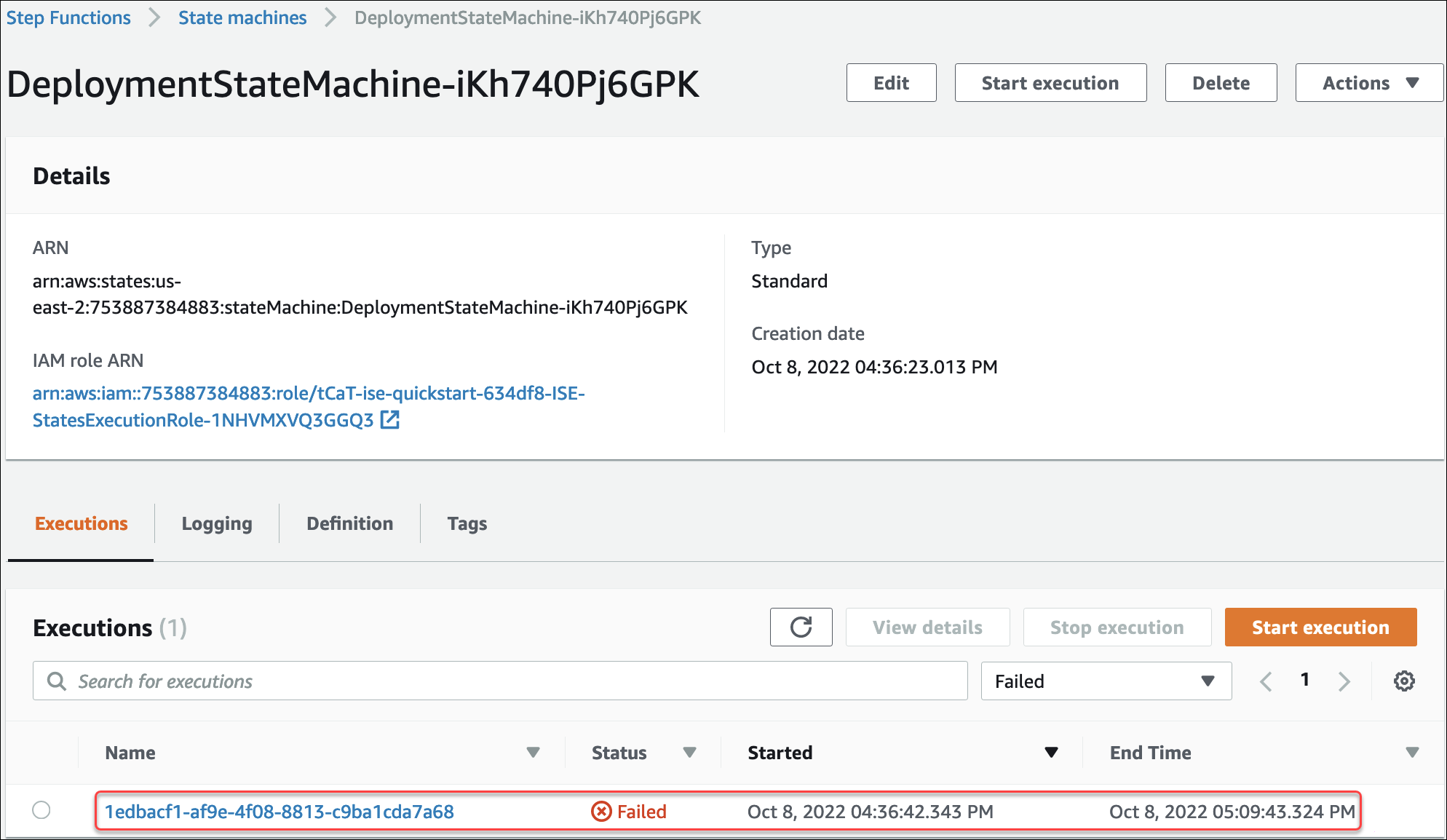Go to previous page of executions
Image resolution: width=1447 pixels, height=840 pixels.
tap(1266, 681)
